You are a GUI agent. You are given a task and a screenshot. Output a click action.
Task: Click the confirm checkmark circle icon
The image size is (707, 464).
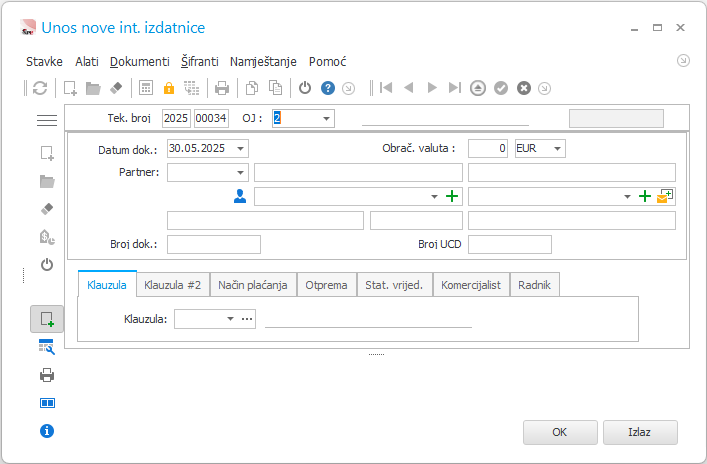[x=500, y=88]
